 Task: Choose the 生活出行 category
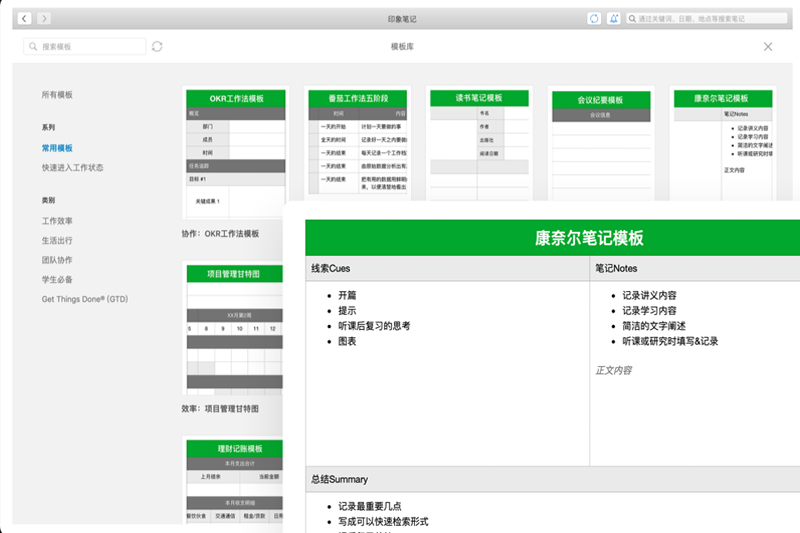(x=57, y=241)
